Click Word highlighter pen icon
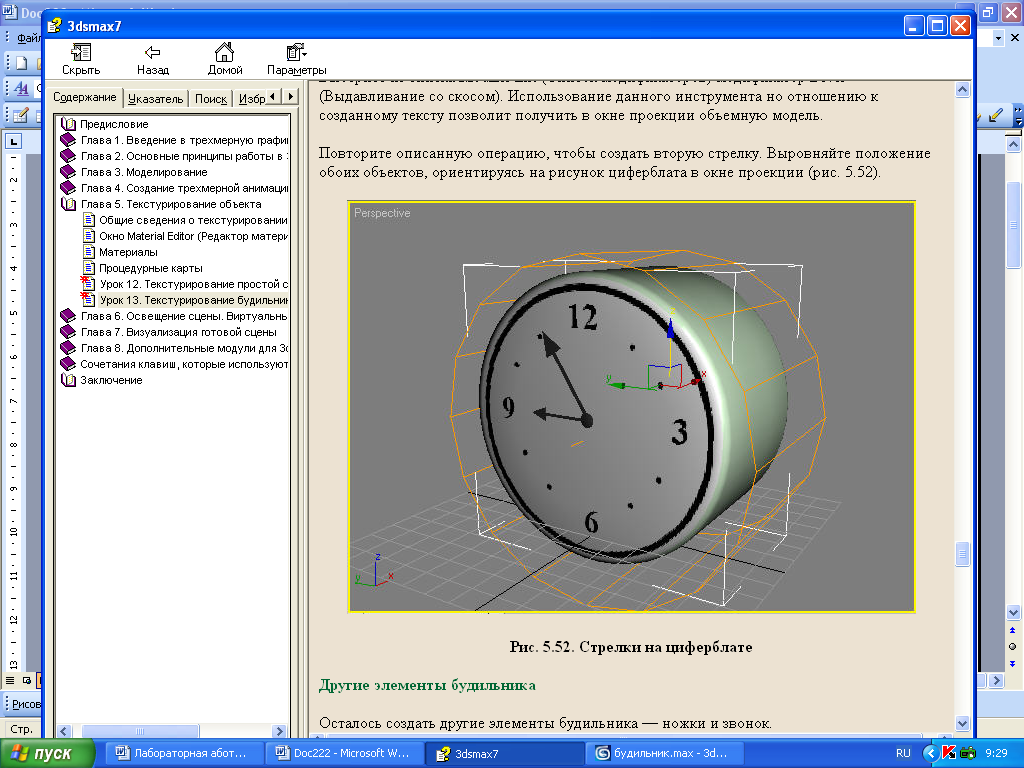The image size is (1024, 768). click(996, 115)
